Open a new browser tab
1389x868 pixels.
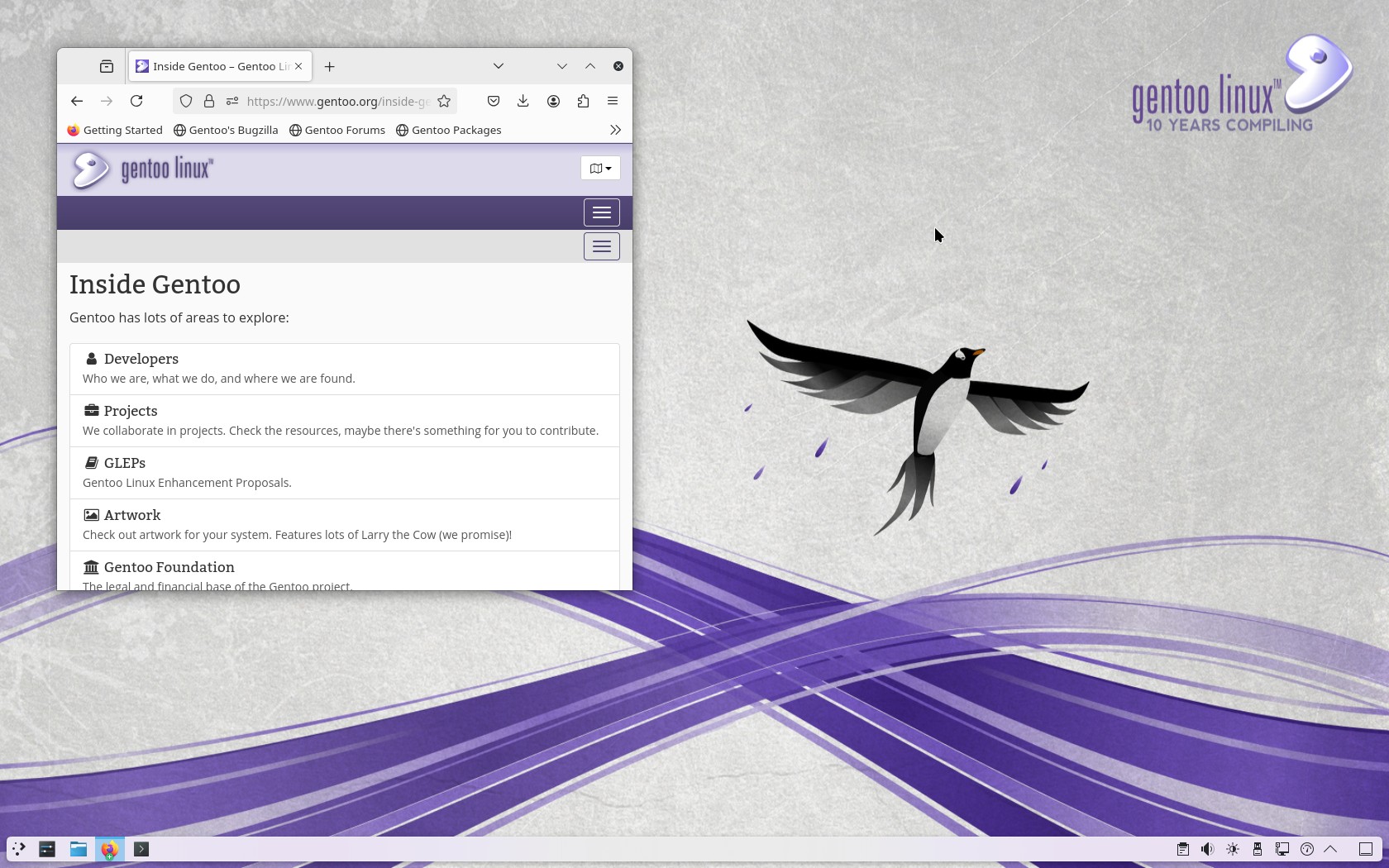coord(330,66)
